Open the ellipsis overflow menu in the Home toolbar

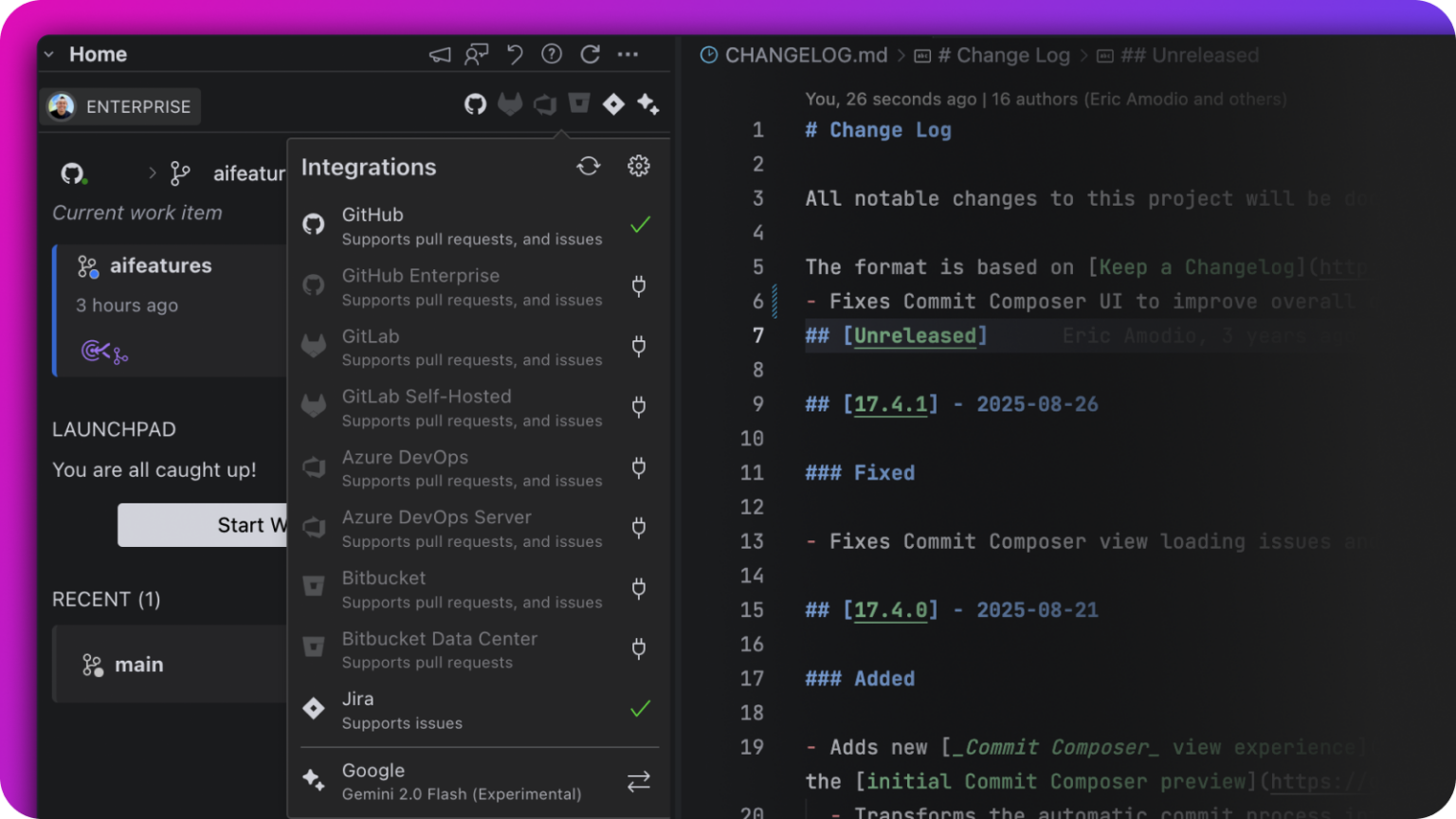[x=628, y=54]
